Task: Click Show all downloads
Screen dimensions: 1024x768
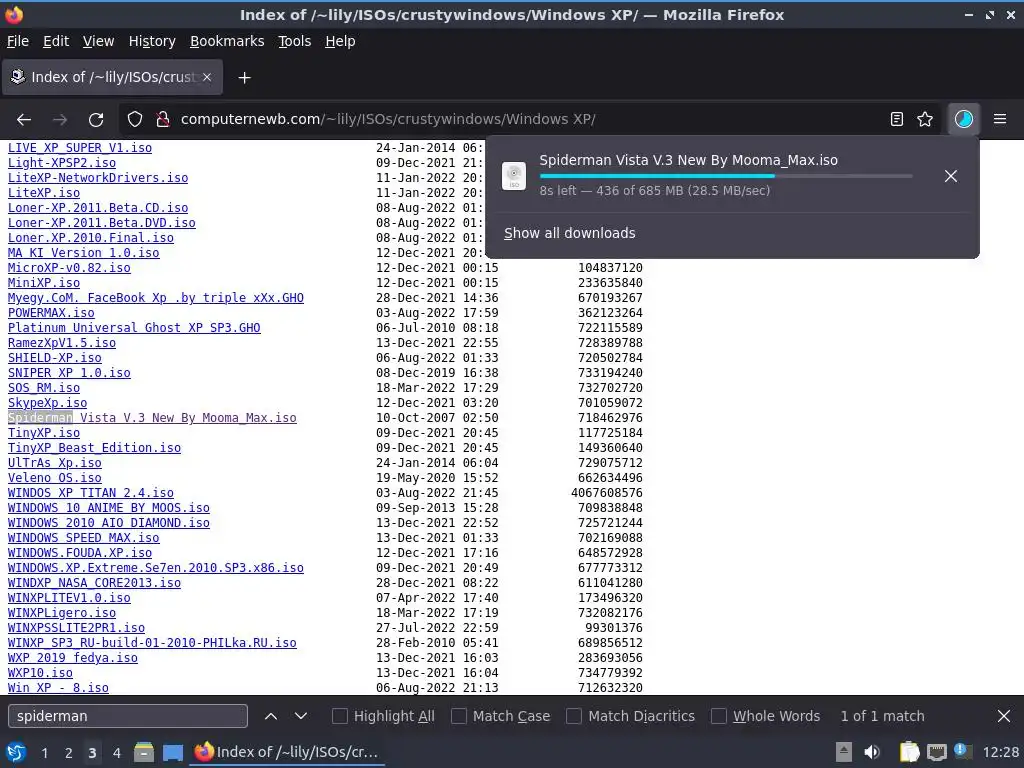Action: [x=569, y=233]
